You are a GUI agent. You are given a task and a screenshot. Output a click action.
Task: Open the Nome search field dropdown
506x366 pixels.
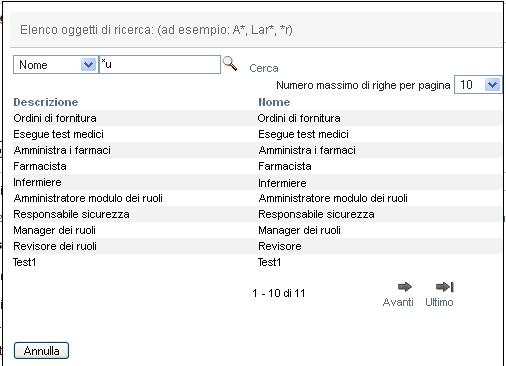tap(56, 65)
